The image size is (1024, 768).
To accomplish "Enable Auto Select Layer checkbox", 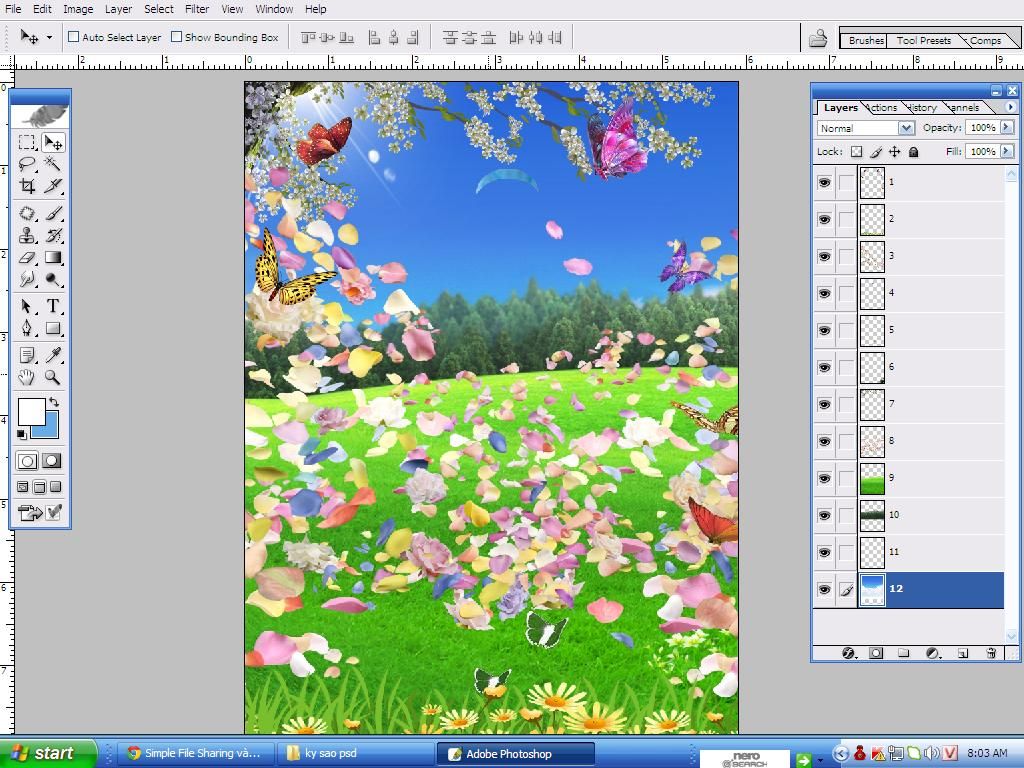I will click(74, 37).
